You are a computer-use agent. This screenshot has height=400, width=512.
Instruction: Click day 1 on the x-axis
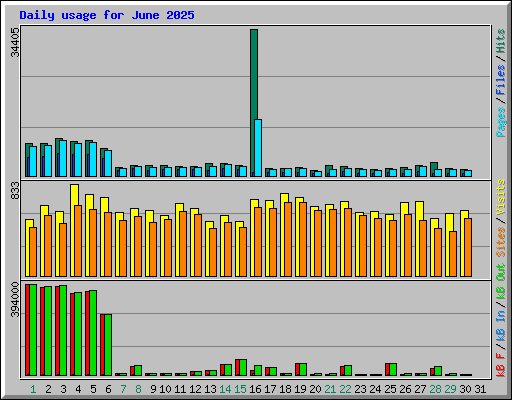33,389
